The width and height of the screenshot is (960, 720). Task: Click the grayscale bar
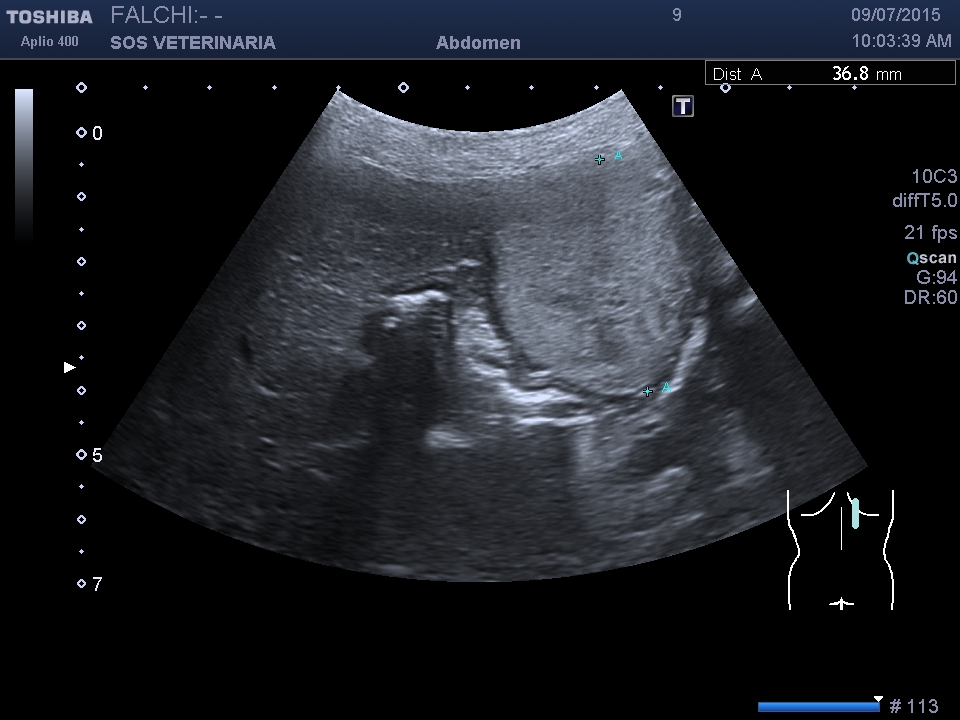[x=24, y=165]
